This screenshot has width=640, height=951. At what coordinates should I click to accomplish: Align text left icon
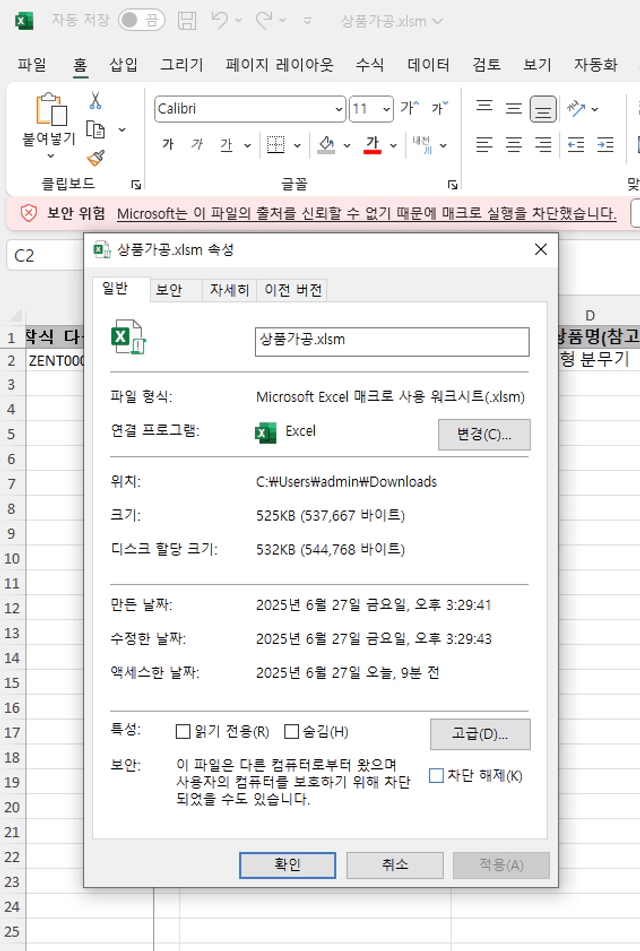pyautogui.click(x=484, y=144)
